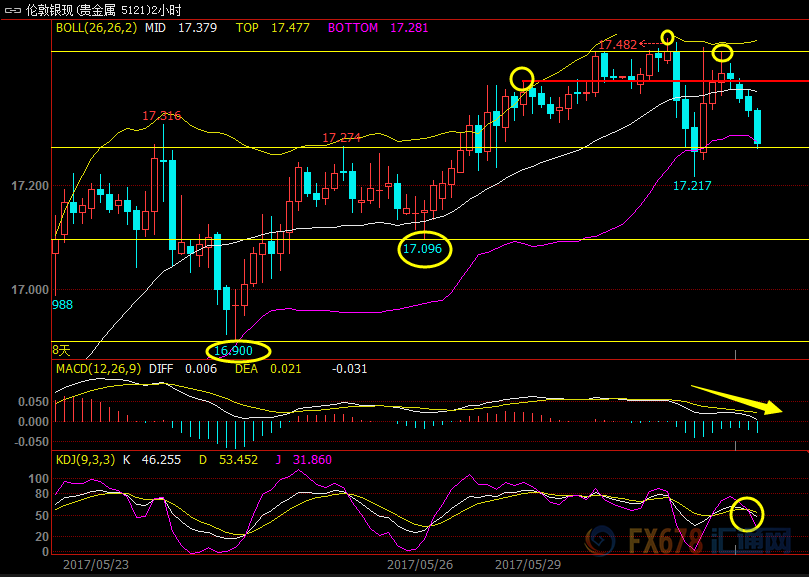The image size is (809, 577).
Task: Click the yellow circle on the KDJ panel
Action: pos(746,514)
